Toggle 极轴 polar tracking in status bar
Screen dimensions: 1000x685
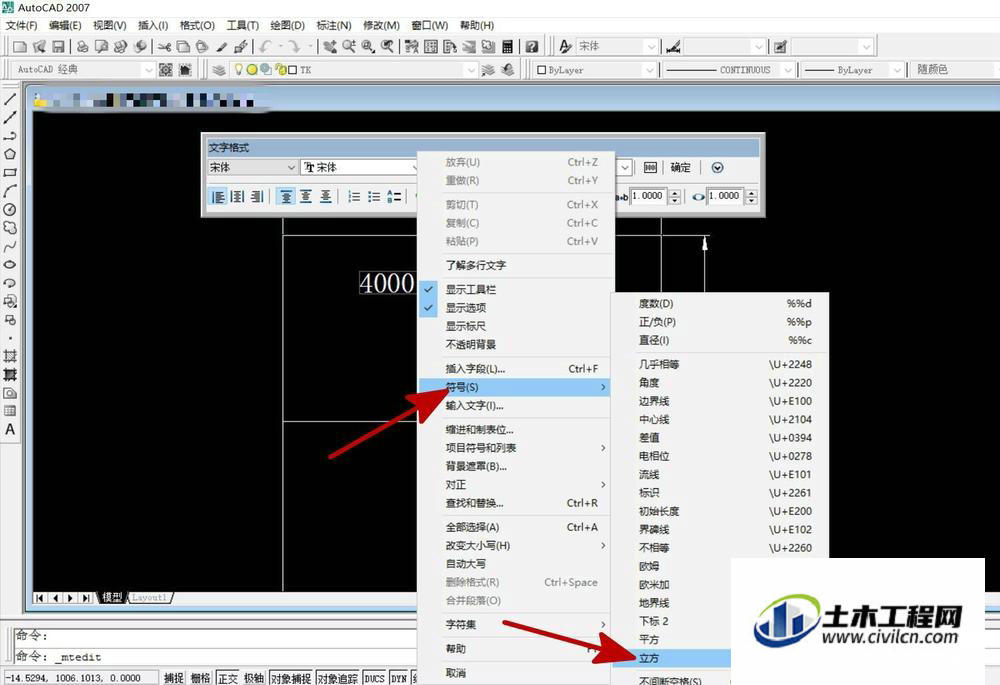click(x=254, y=678)
